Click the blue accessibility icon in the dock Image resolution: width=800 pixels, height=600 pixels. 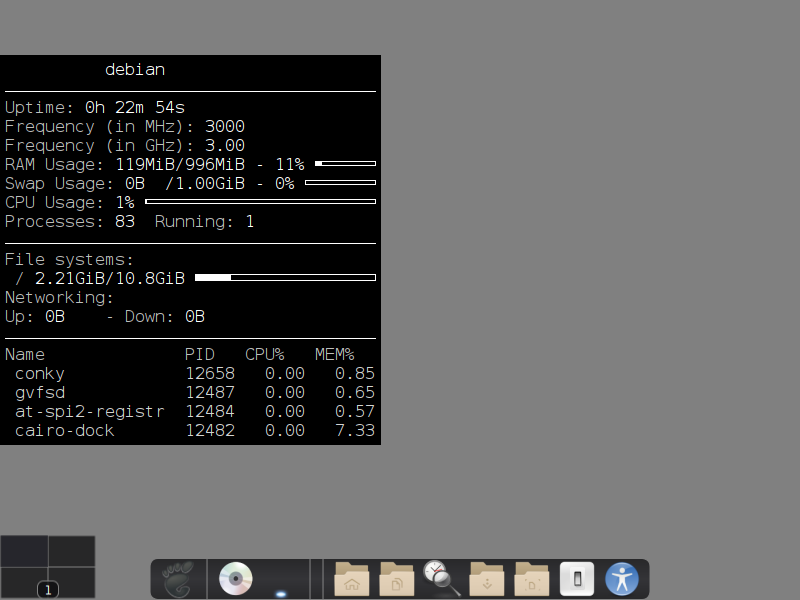(x=622, y=578)
